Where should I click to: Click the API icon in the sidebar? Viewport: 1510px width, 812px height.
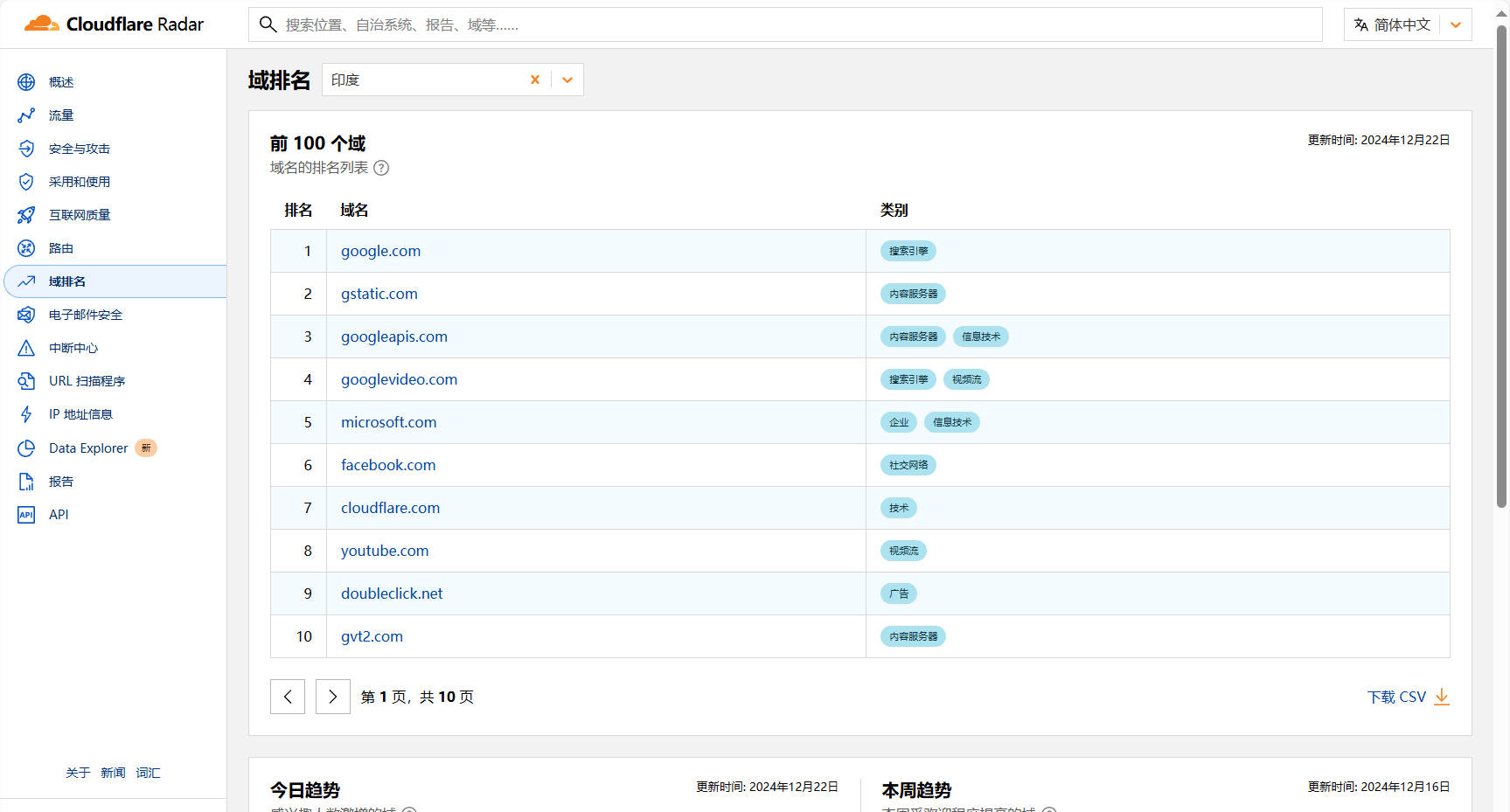point(26,515)
